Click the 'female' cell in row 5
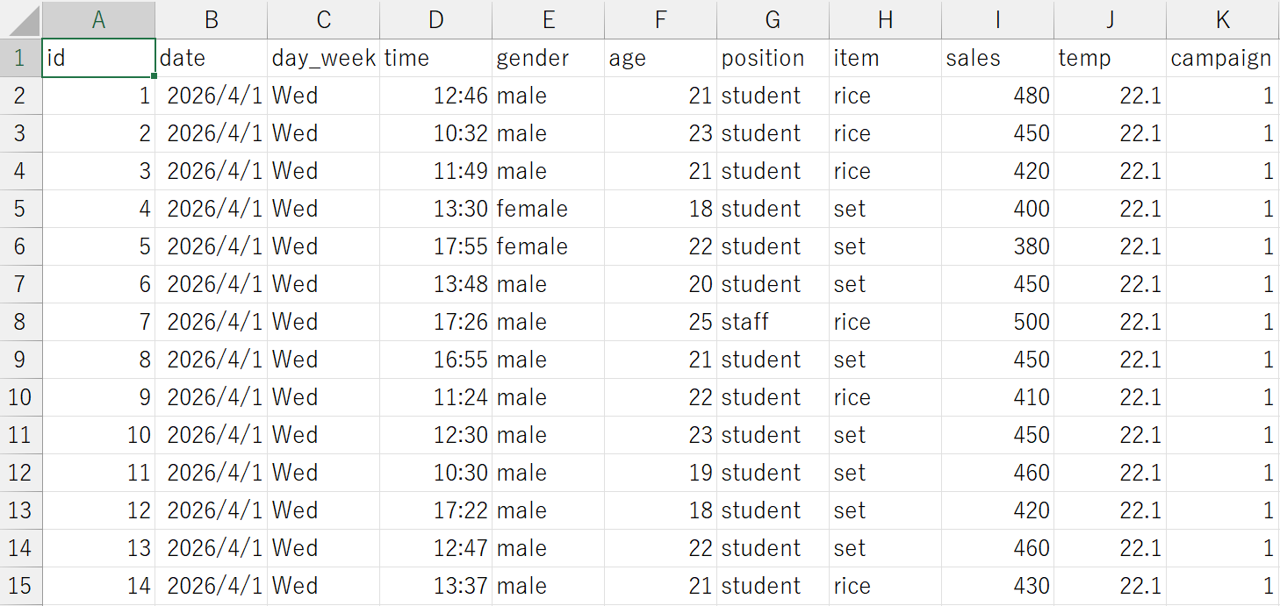This screenshot has height=606, width=1280. pos(547,209)
